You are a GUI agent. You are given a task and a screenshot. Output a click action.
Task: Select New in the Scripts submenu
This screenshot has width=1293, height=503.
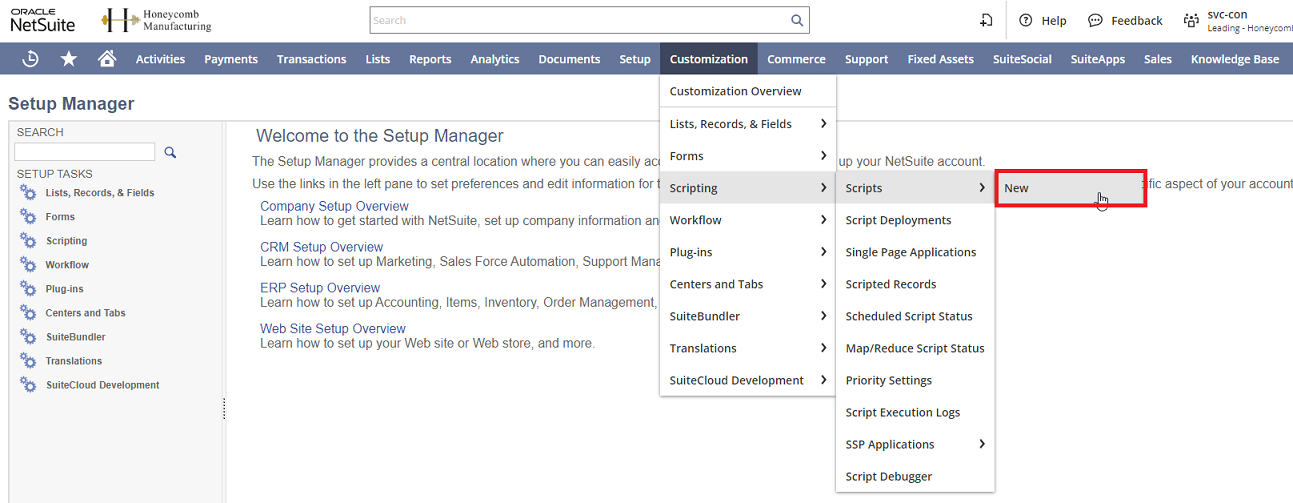pos(1070,188)
